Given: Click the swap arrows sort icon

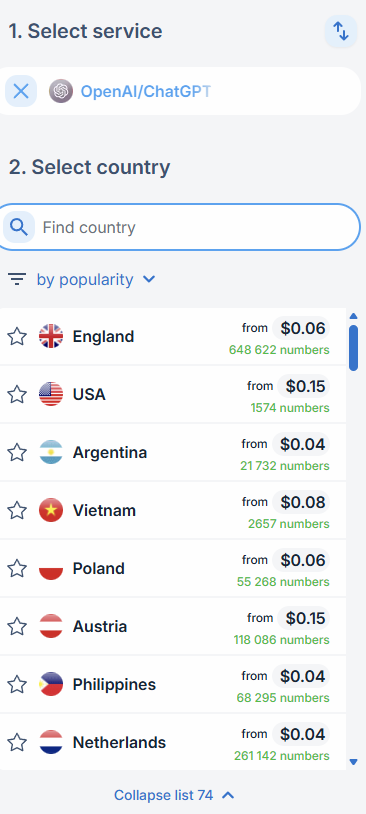Looking at the screenshot, I should click(x=341, y=32).
